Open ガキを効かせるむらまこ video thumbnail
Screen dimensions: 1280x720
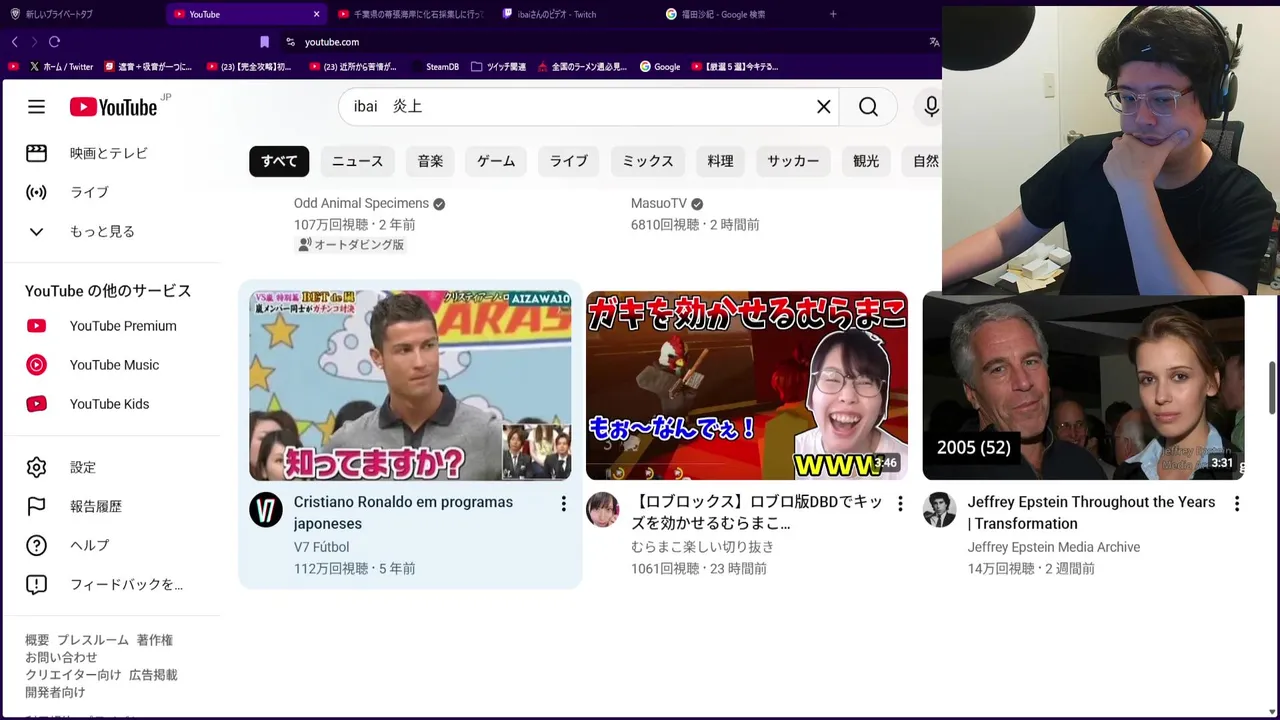coord(747,386)
